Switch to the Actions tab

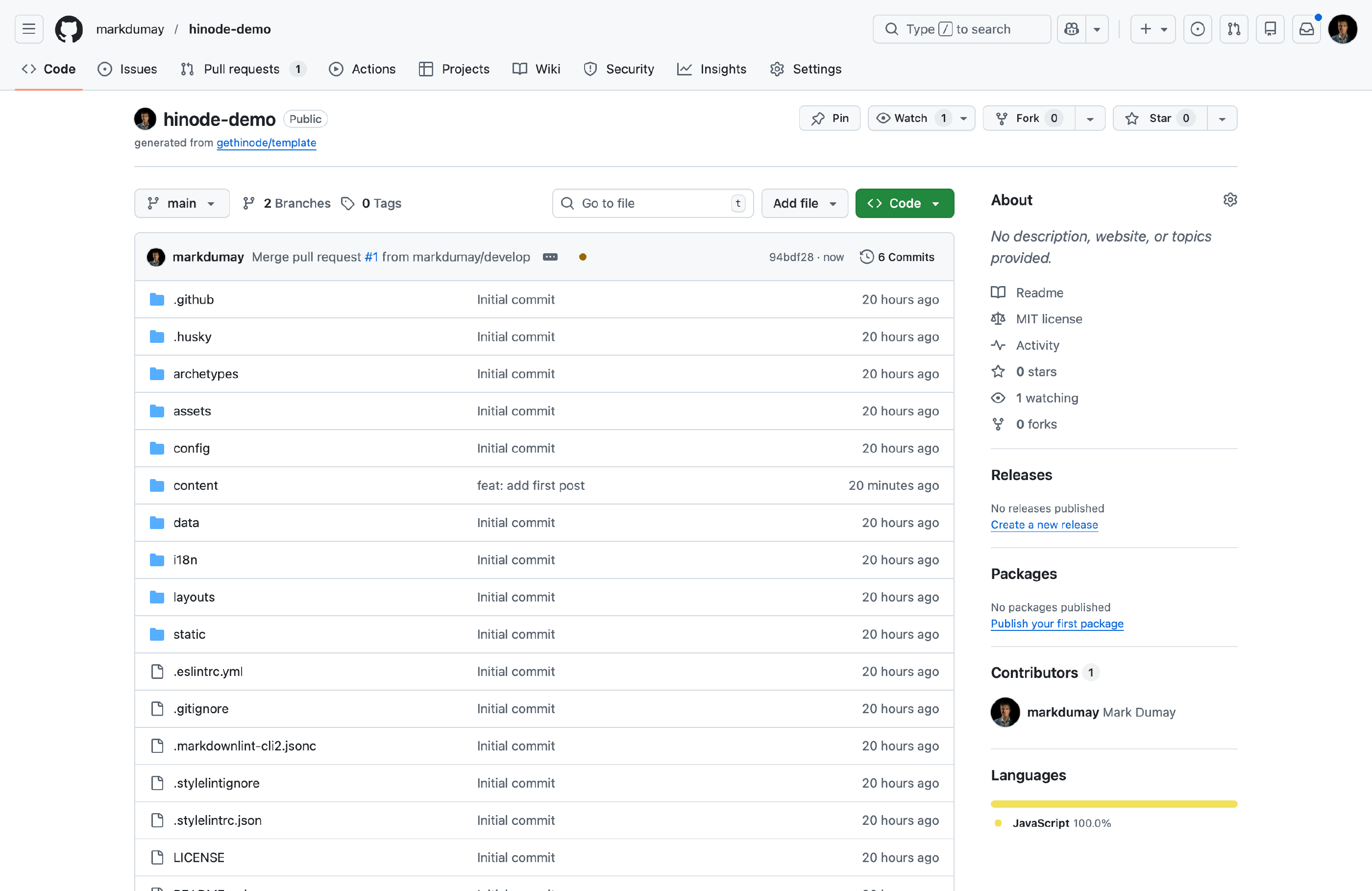pyautogui.click(x=362, y=69)
